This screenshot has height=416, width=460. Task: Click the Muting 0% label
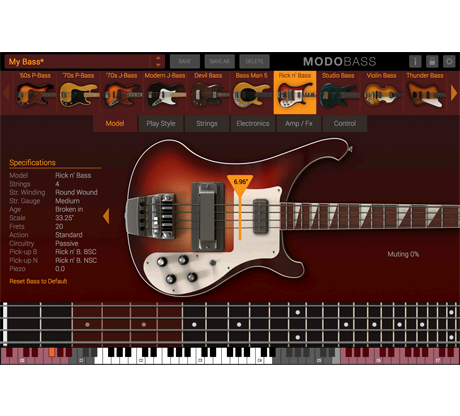coord(403,254)
